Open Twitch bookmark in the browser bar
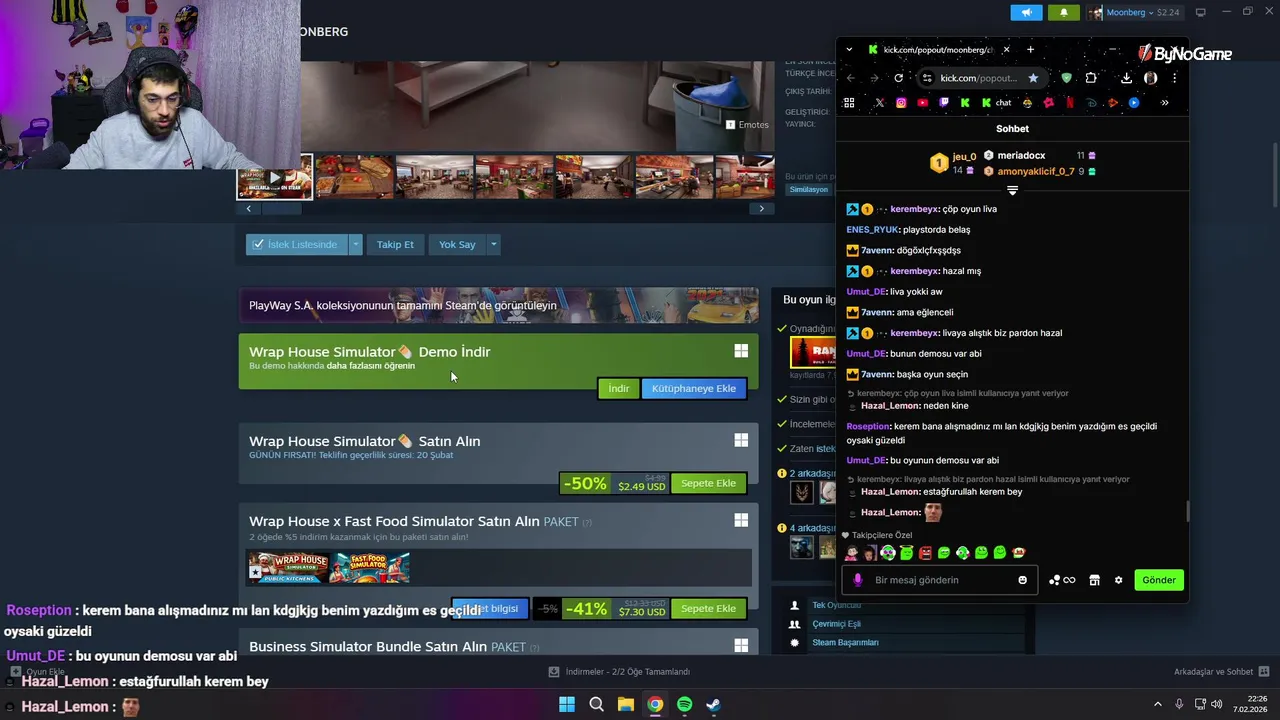The height and width of the screenshot is (720, 1280). click(943, 102)
